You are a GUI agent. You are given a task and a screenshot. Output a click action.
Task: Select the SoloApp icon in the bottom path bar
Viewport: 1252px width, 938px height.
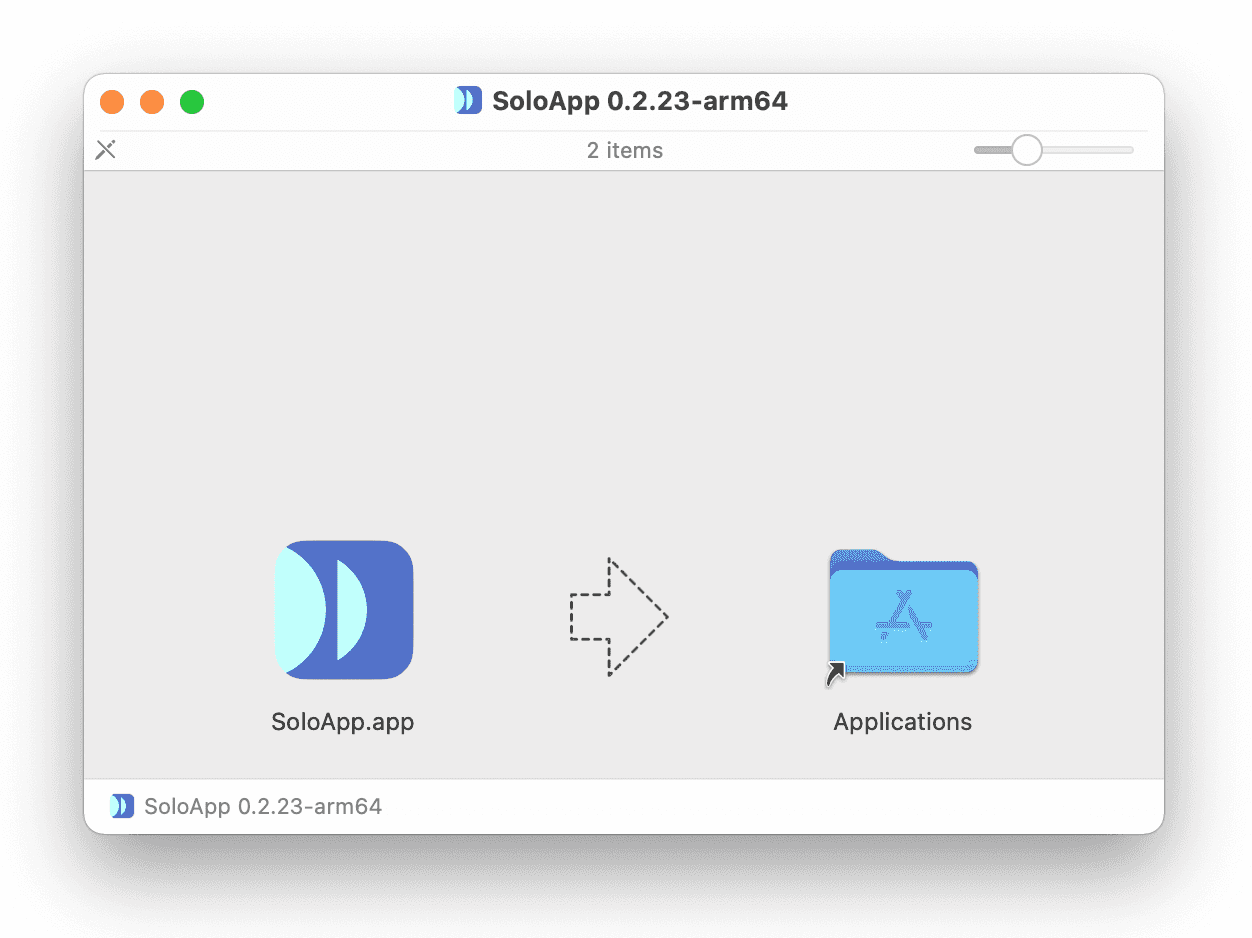click(121, 805)
